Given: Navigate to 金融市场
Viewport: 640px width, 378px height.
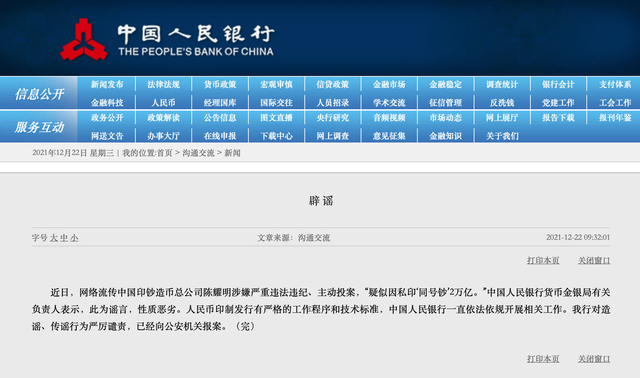Looking at the screenshot, I should 389,84.
